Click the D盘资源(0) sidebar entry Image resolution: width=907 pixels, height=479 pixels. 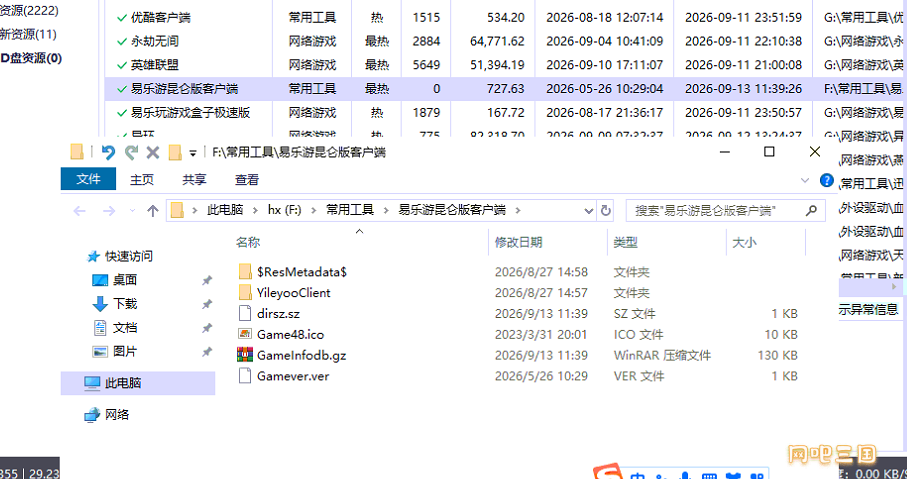[32, 58]
